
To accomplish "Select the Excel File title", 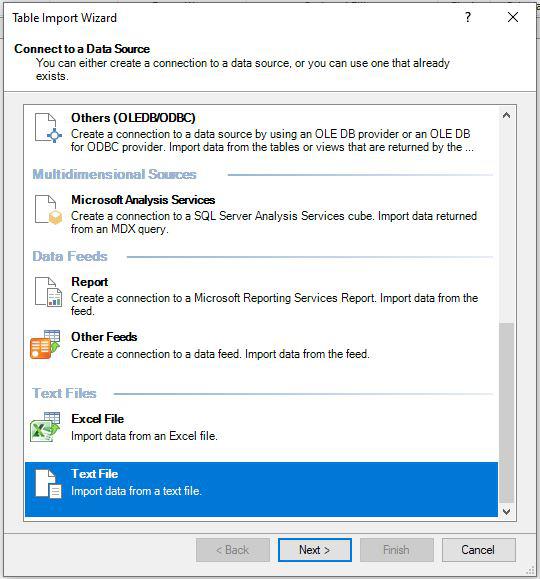I will [x=97, y=419].
